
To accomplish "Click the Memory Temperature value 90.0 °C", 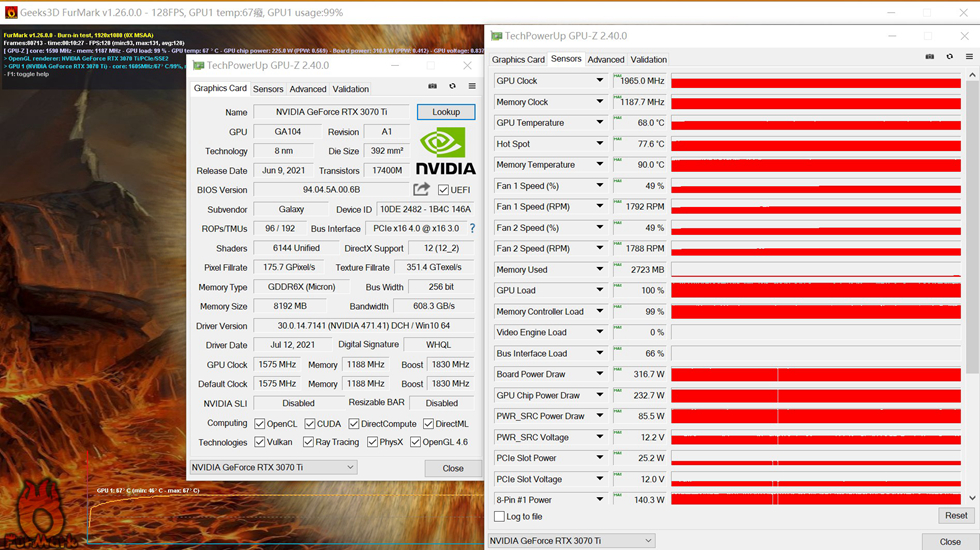I will [x=640, y=164].
